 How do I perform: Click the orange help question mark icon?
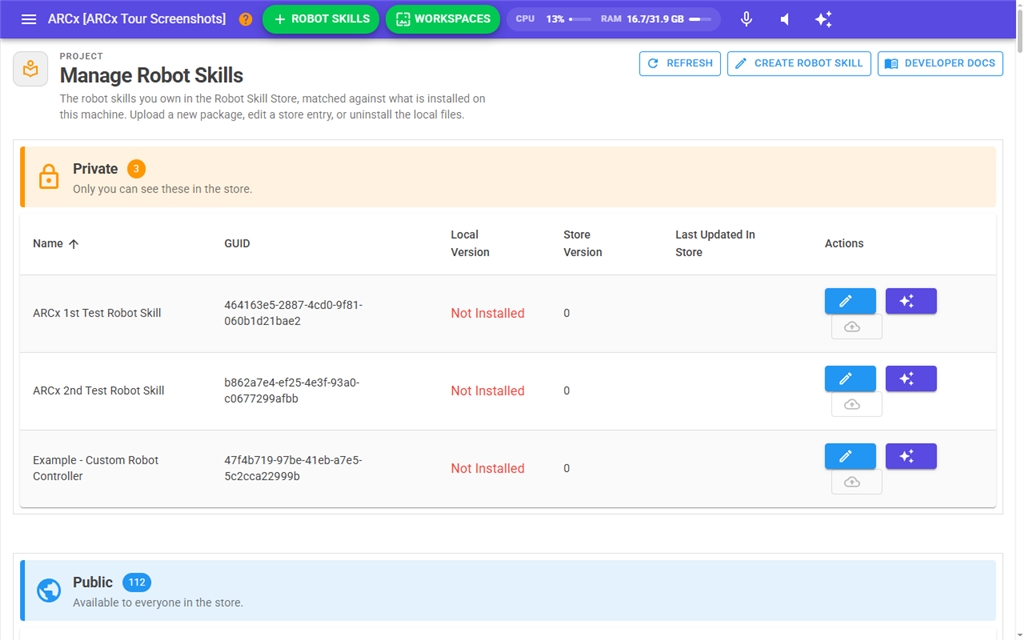coord(246,19)
